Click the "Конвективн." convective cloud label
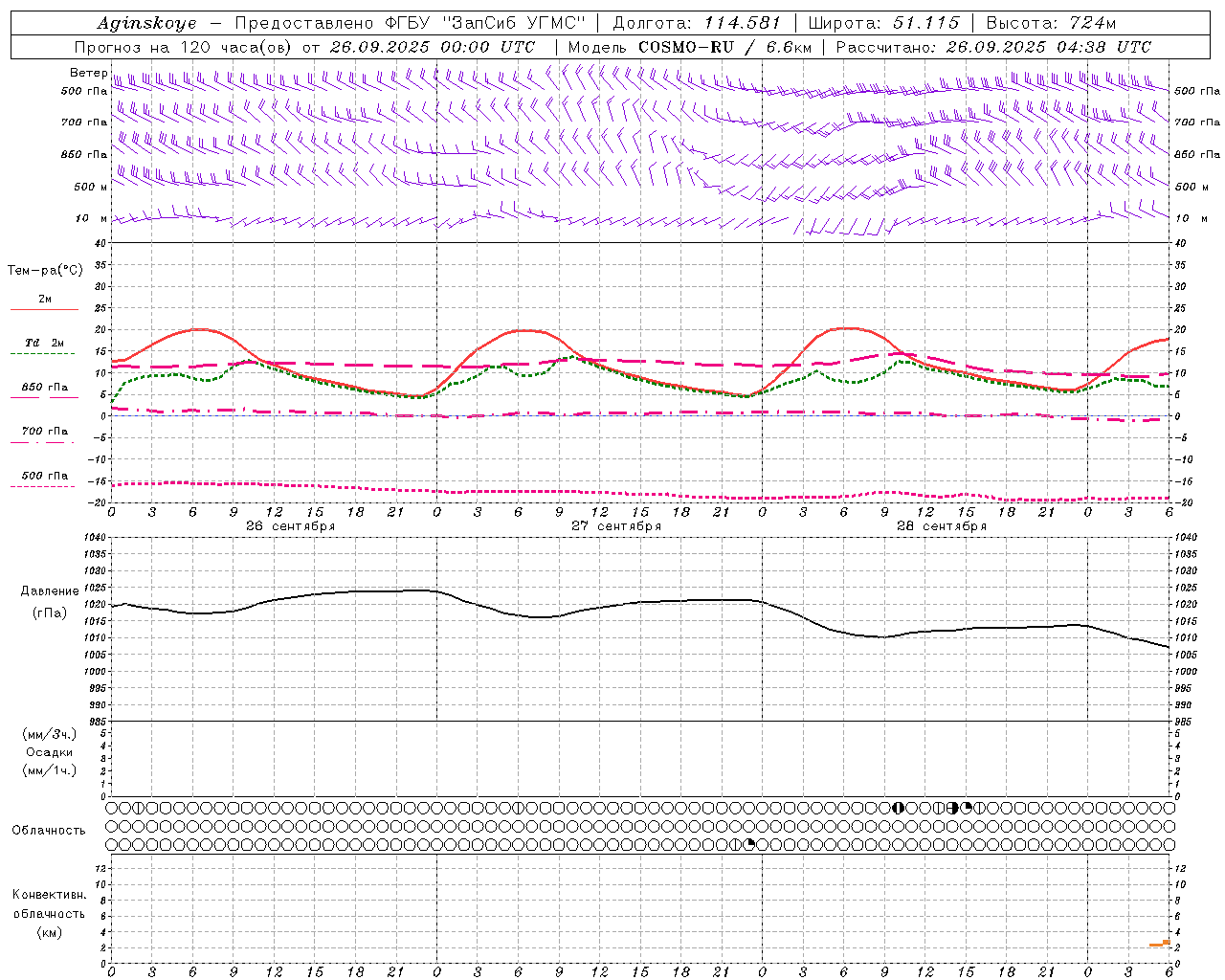This screenshot has height=980, width=1225. 49,895
